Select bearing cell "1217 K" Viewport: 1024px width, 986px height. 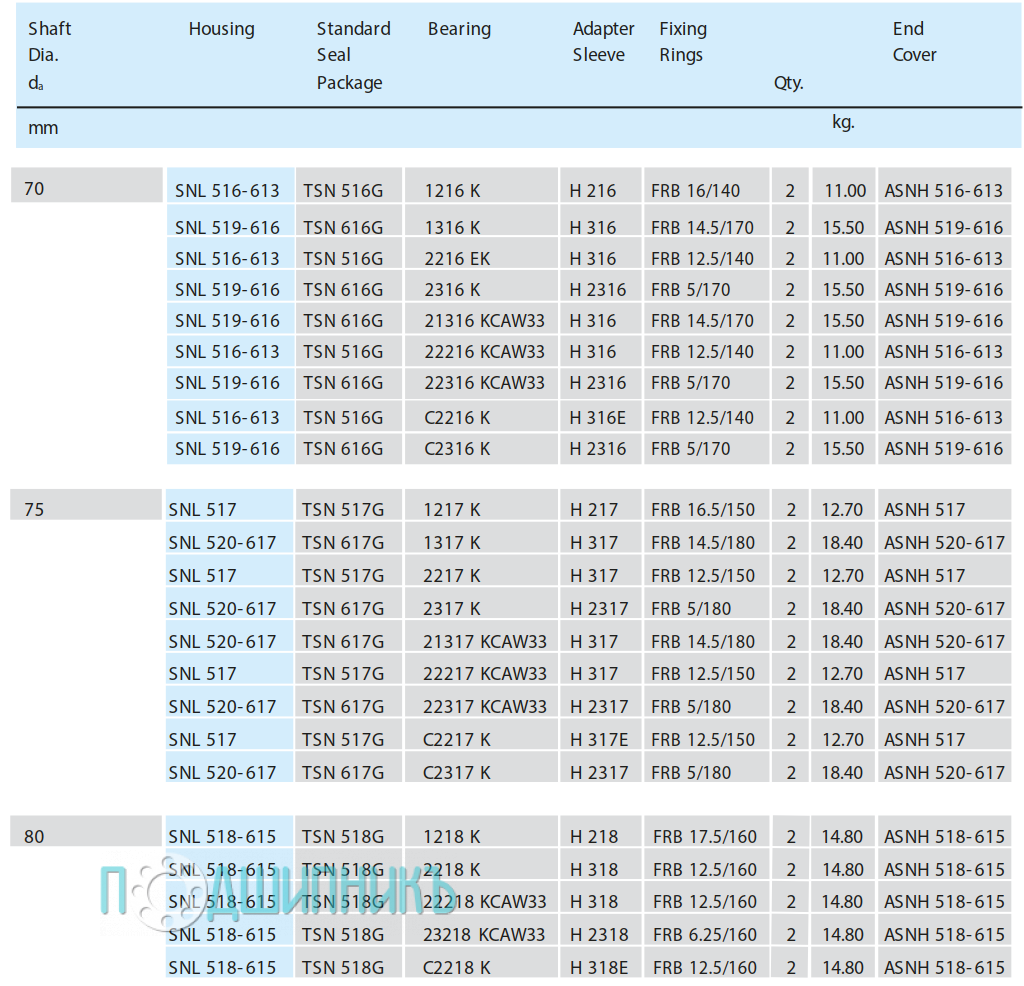pos(482,505)
